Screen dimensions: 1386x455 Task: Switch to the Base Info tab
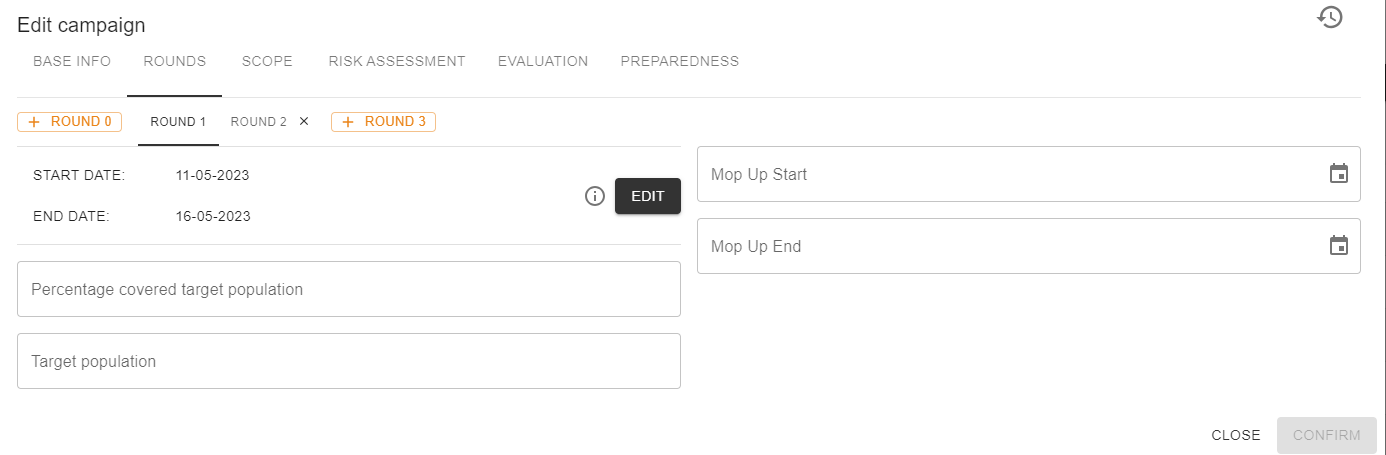(x=72, y=61)
